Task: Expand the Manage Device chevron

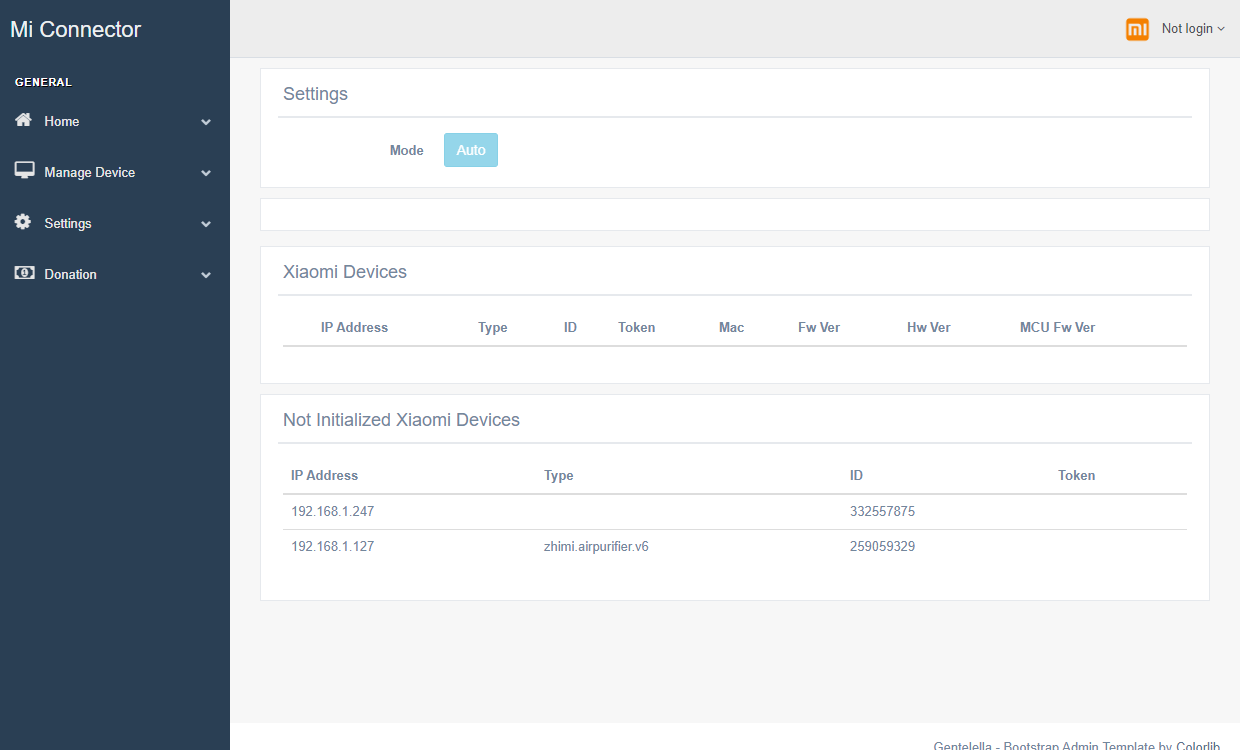Action: (206, 173)
